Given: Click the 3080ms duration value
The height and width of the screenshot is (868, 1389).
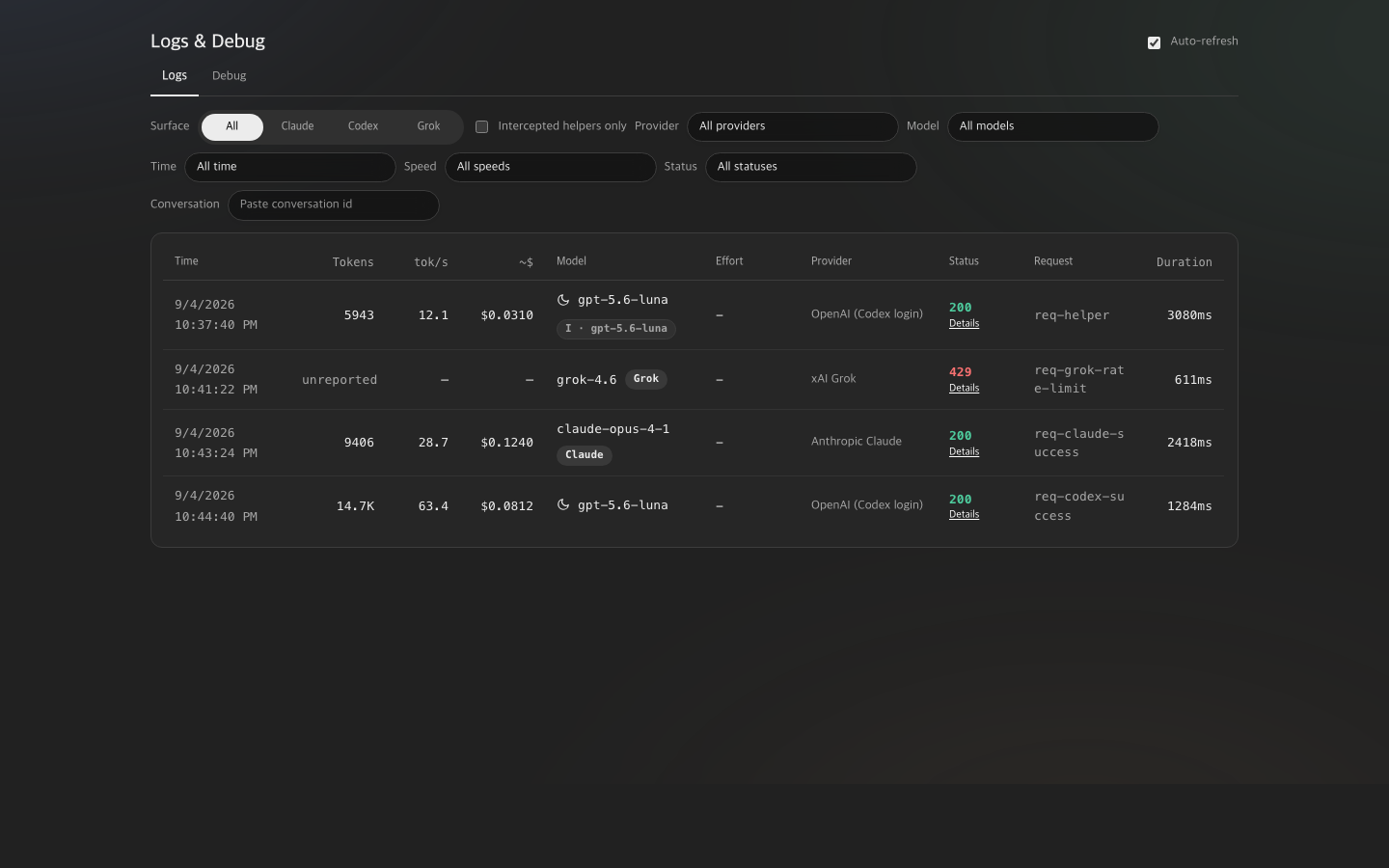Looking at the screenshot, I should pyautogui.click(x=1189, y=315).
